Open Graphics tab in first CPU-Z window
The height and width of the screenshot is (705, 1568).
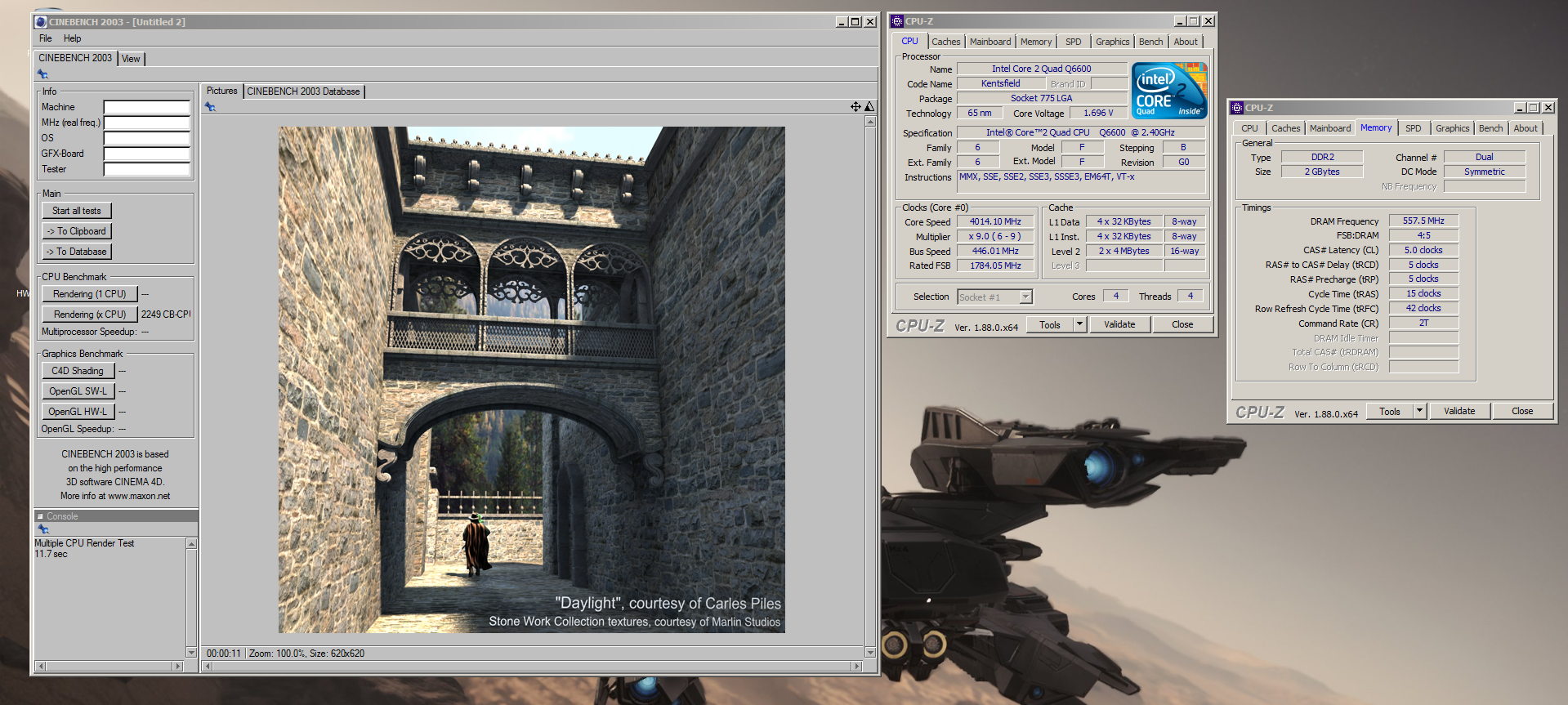click(1112, 42)
